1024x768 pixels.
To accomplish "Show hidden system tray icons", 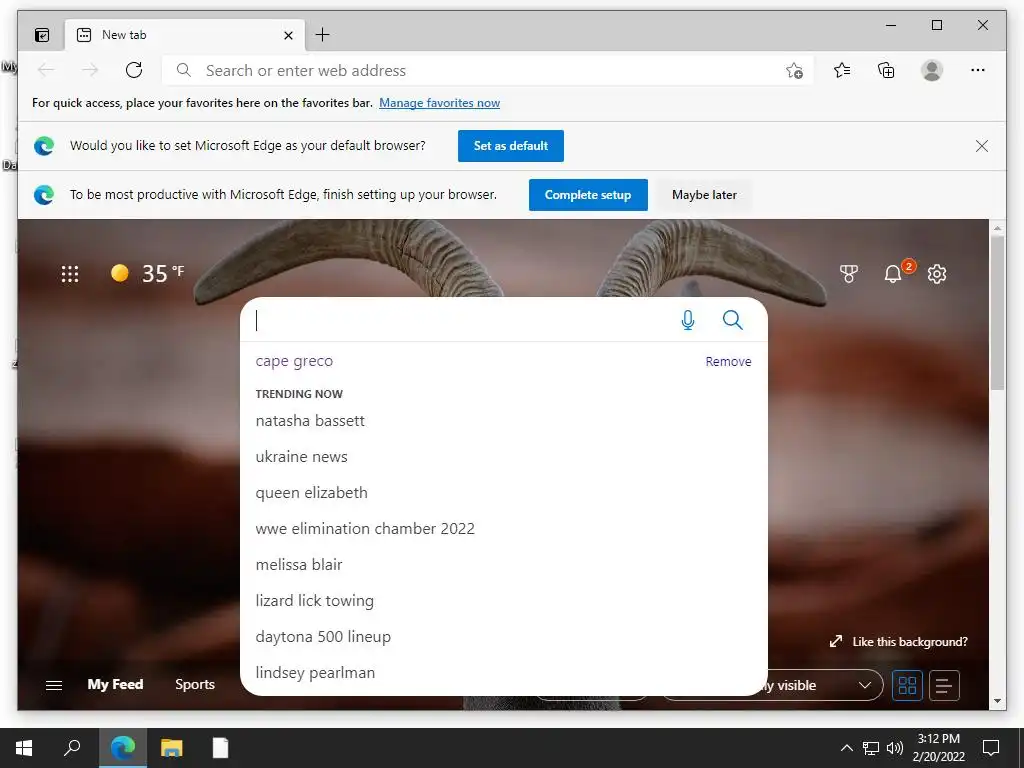I will [846, 748].
